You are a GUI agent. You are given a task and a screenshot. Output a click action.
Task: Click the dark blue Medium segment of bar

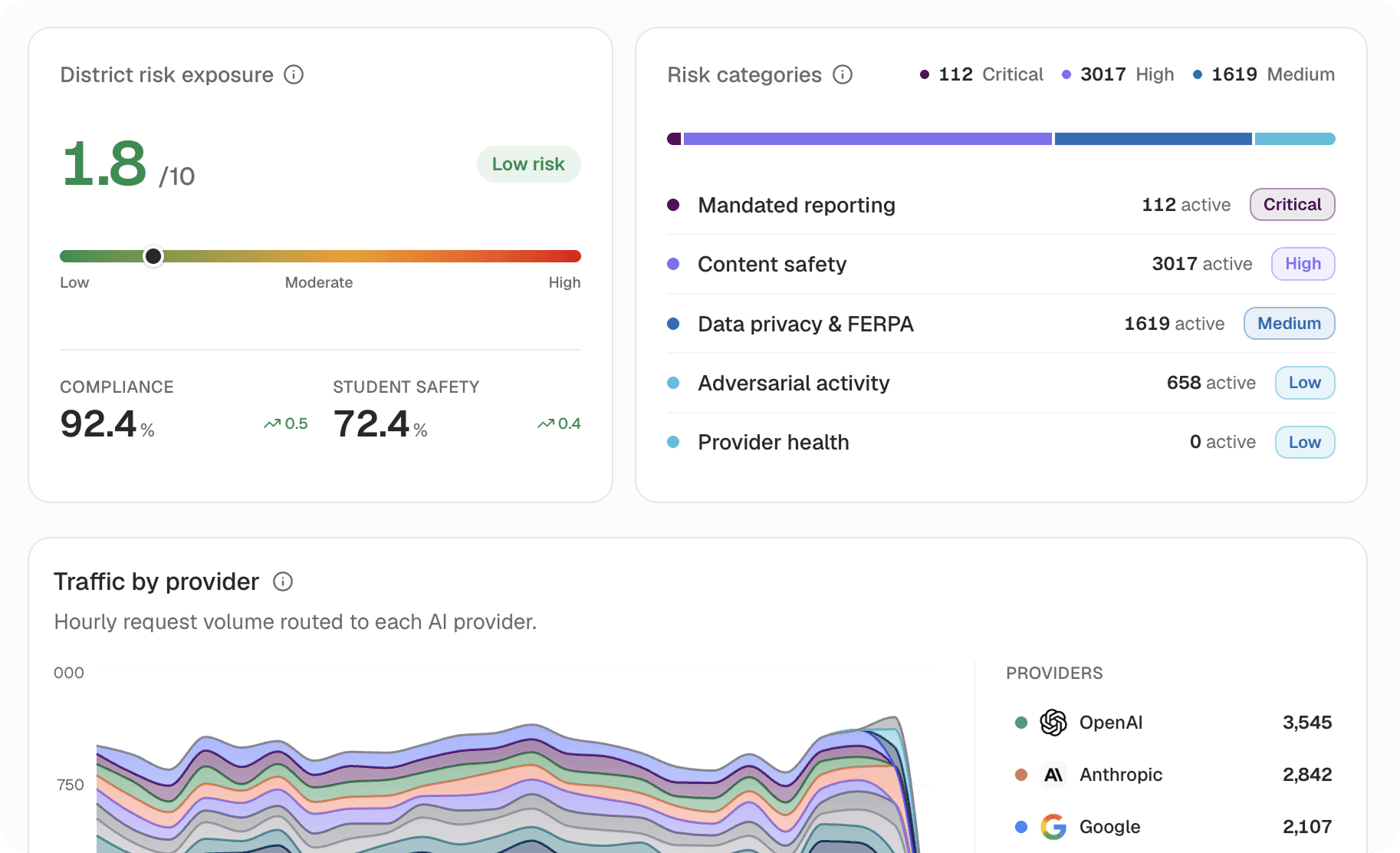[x=1153, y=139]
